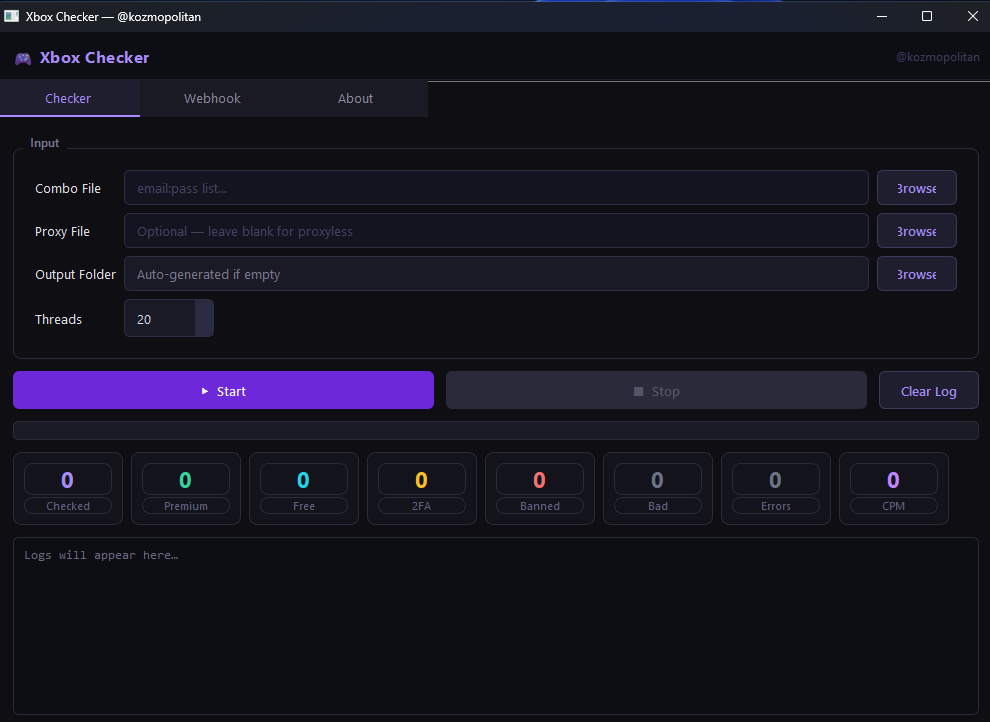Click the 2FA counter card
The image size is (990, 722).
point(422,488)
